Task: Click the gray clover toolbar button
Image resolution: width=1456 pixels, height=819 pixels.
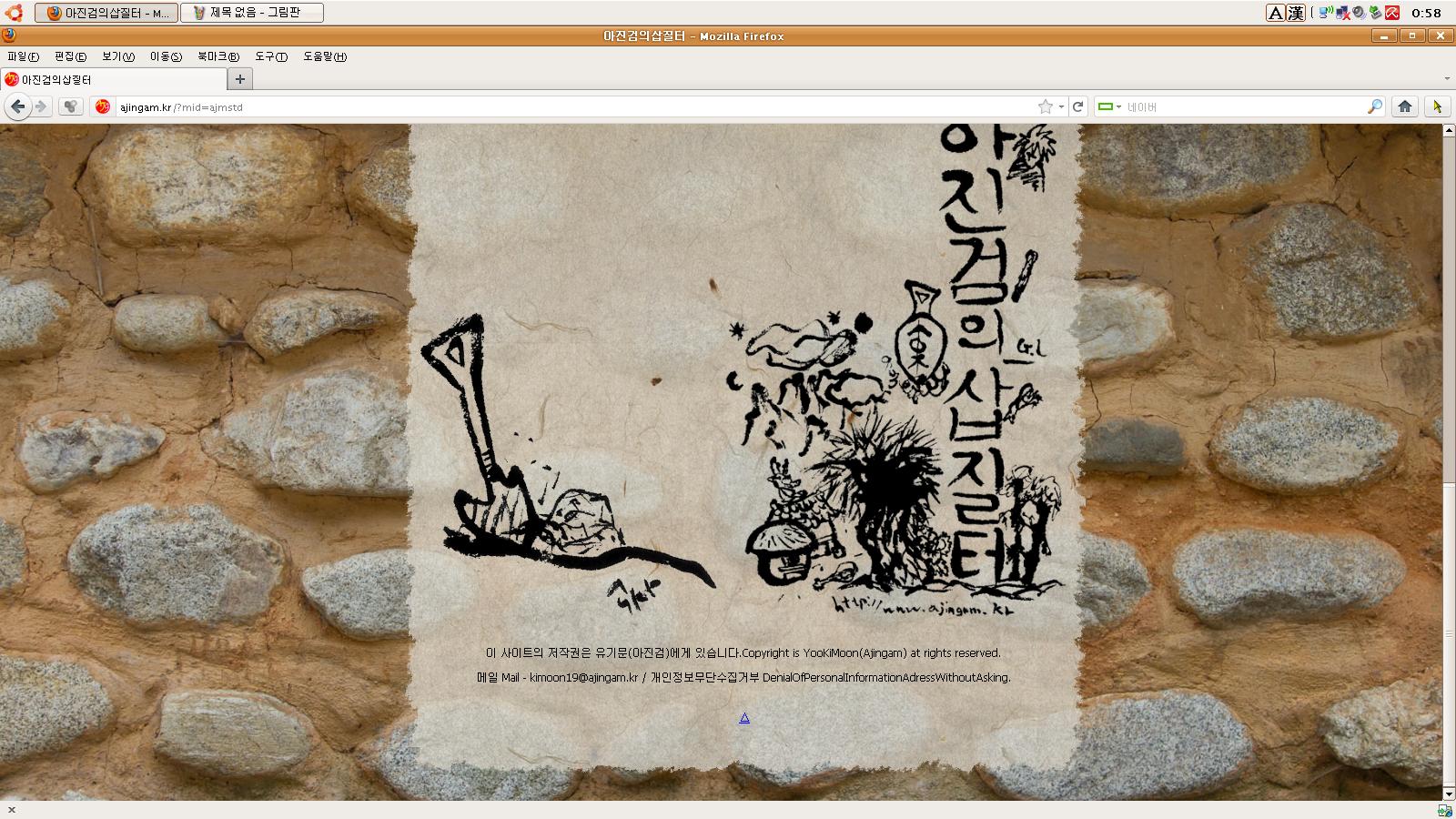Action: point(71,106)
